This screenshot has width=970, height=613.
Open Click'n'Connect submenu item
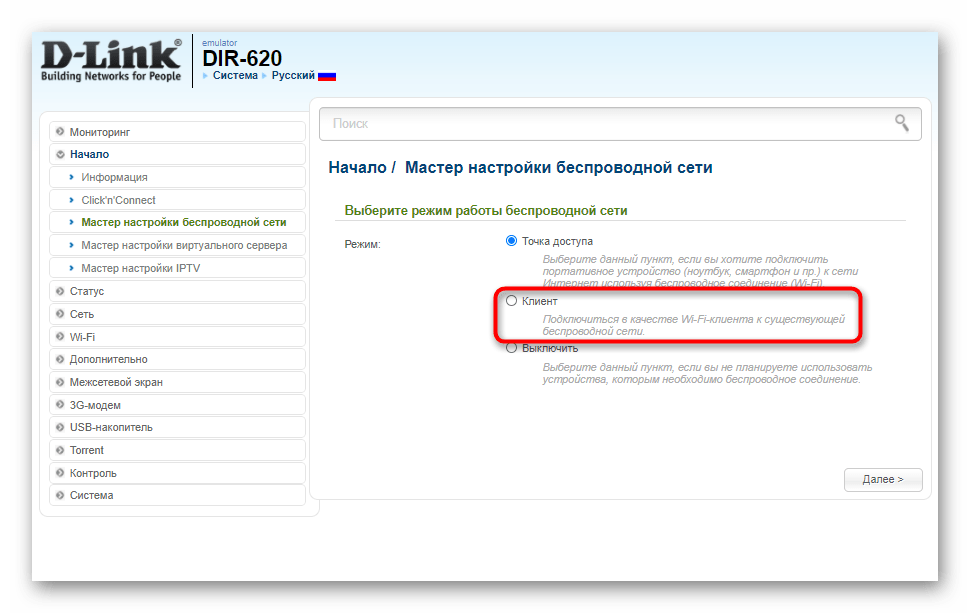(x=118, y=200)
